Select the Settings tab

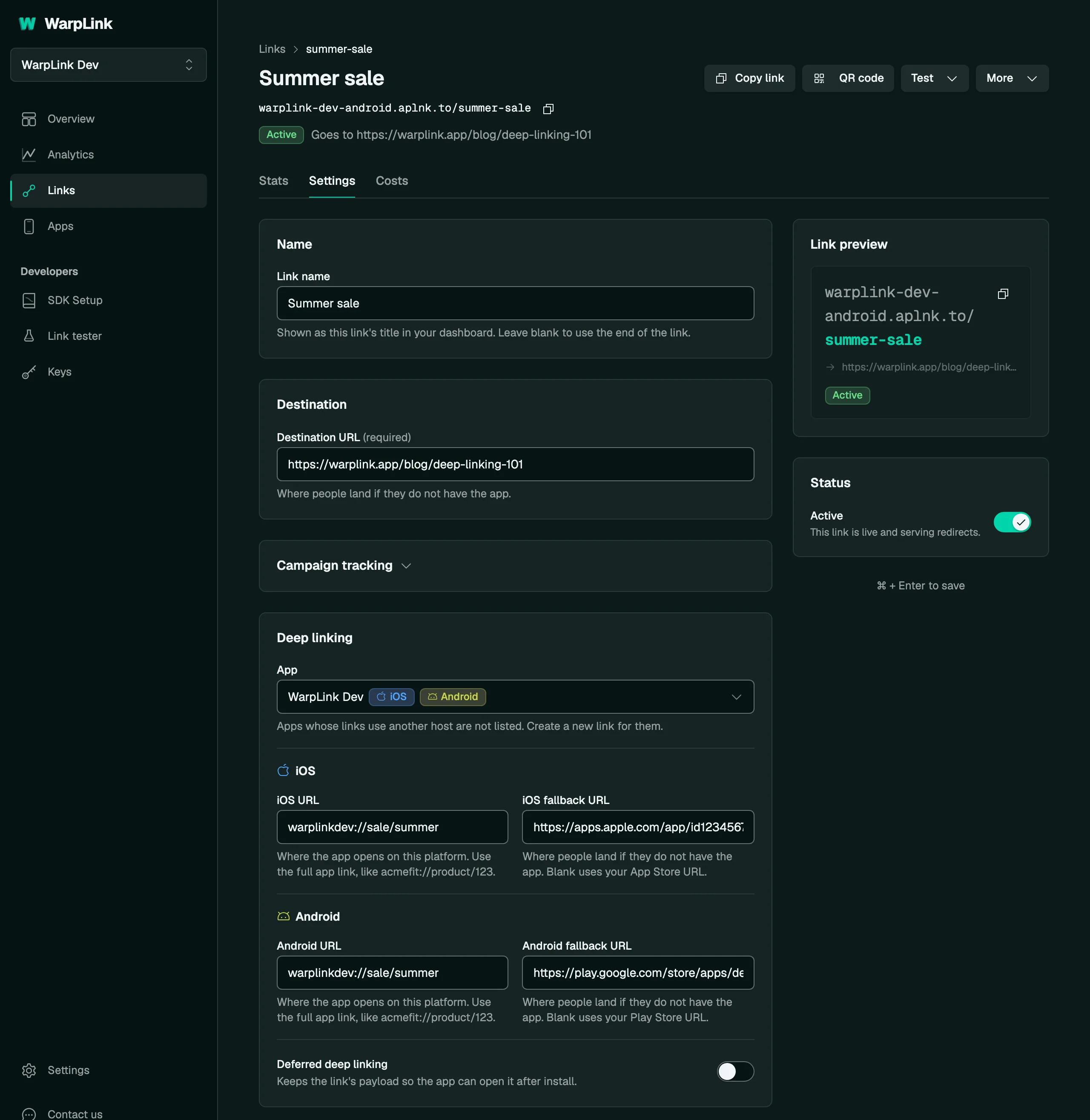332,181
